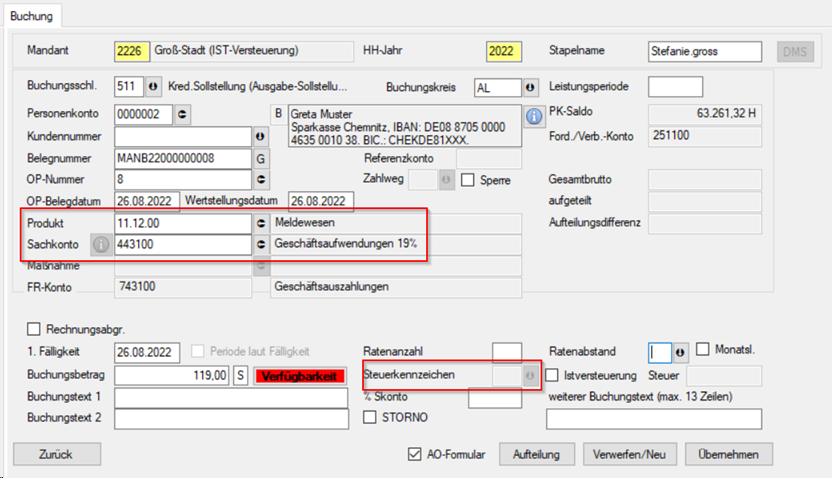Open the Sachkonto selection arrow
Screen dimensions: 832x478
click(x=261, y=244)
